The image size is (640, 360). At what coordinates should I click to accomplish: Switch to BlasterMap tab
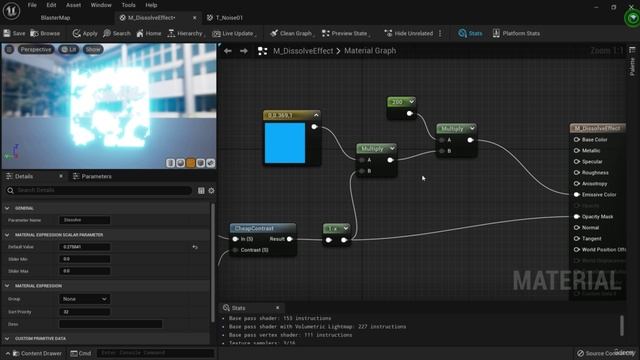pyautogui.click(x=56, y=18)
